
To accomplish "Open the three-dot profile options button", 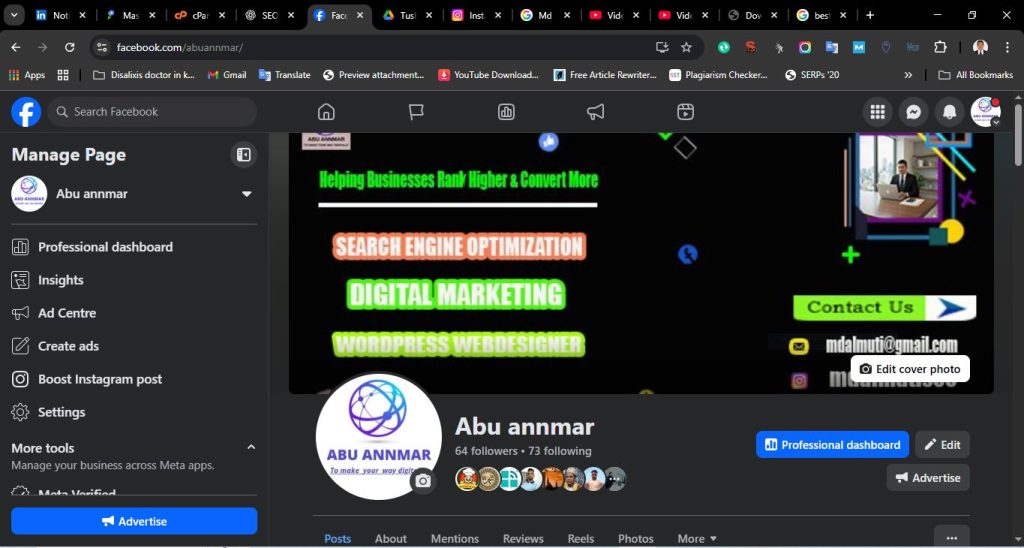I will click(x=952, y=538).
